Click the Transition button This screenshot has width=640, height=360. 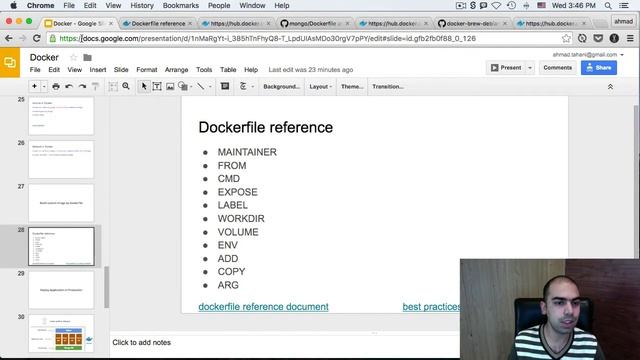point(388,87)
